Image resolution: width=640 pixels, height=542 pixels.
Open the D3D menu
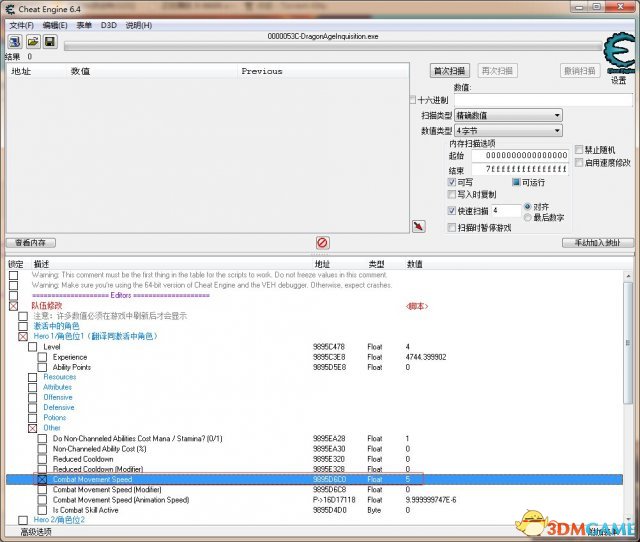coord(109,25)
